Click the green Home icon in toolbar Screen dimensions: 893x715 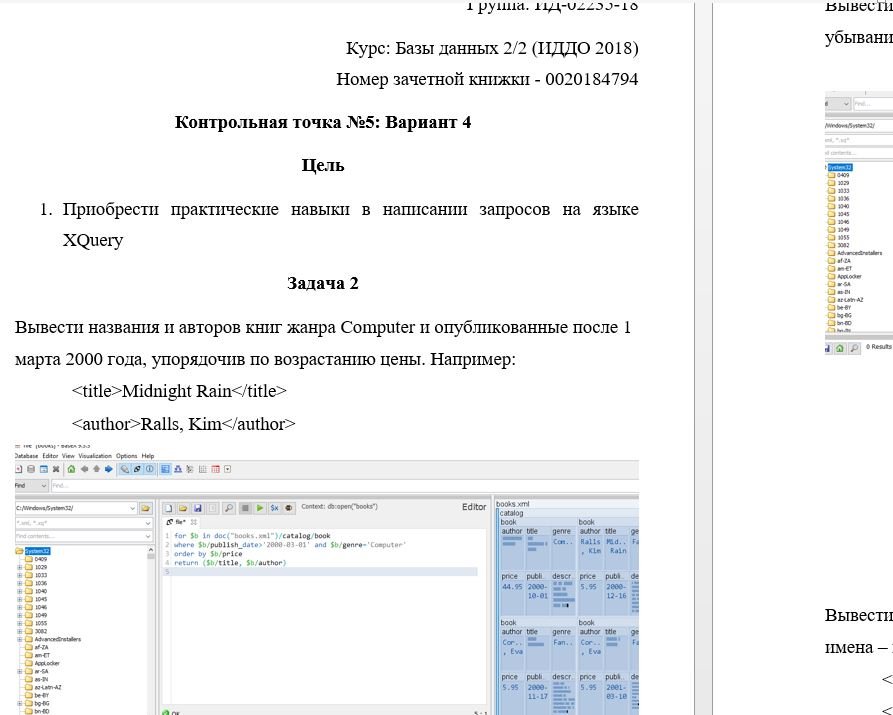pos(71,469)
